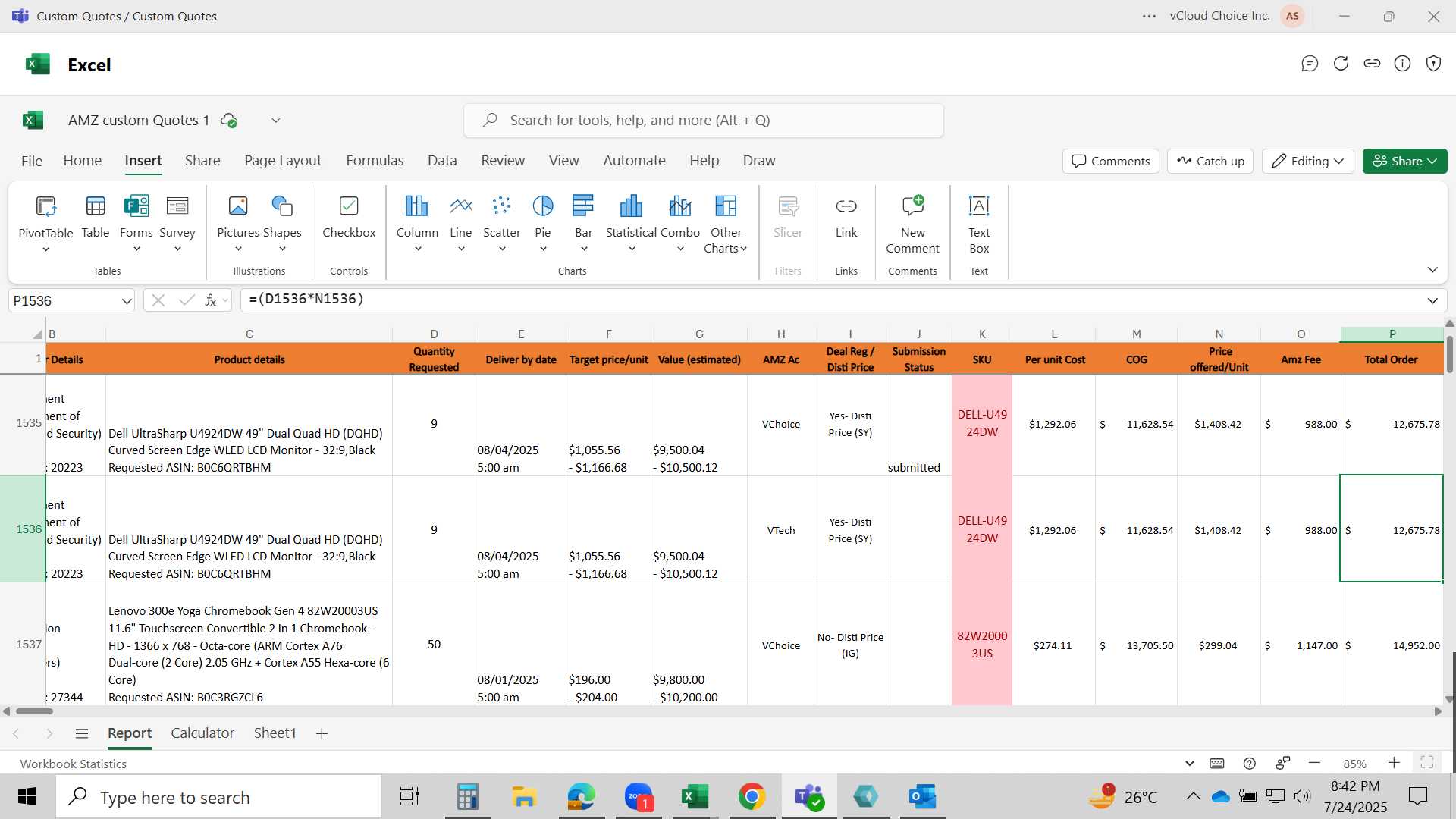The image size is (1456, 819).
Task: Click the horizontal scrollbar thumb
Action: pyautogui.click(x=34, y=711)
